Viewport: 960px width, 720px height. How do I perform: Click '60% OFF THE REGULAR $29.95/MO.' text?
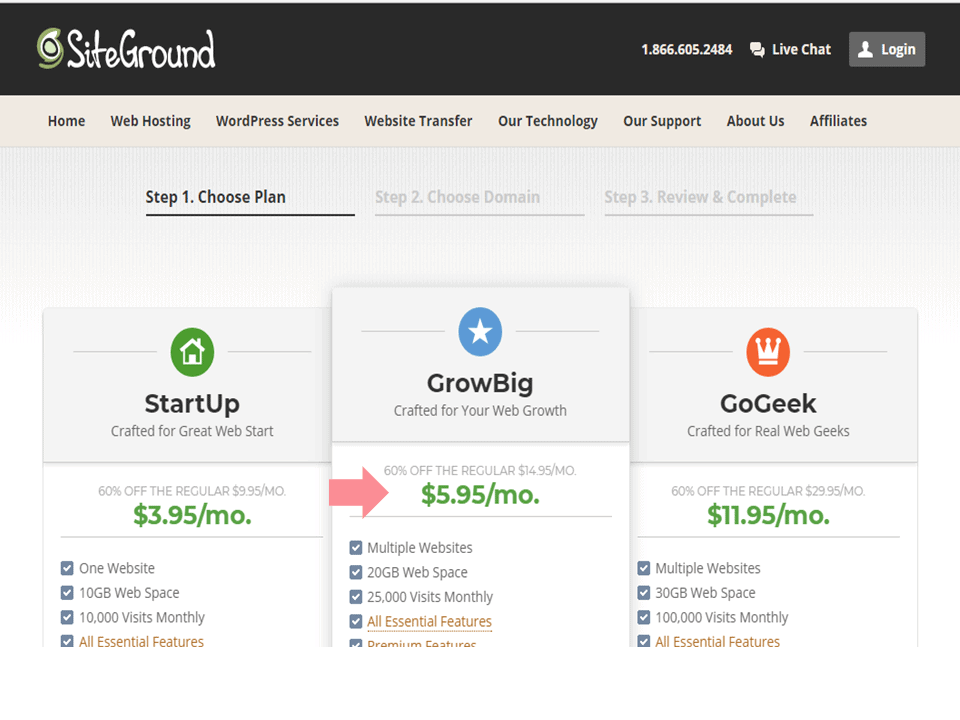pos(768,491)
